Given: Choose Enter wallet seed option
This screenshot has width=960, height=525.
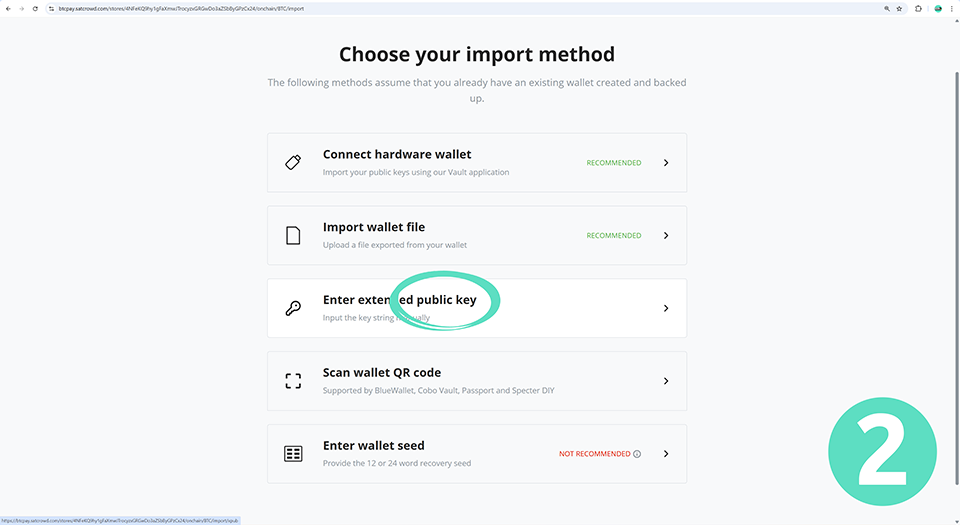Looking at the screenshot, I should (373, 446).
